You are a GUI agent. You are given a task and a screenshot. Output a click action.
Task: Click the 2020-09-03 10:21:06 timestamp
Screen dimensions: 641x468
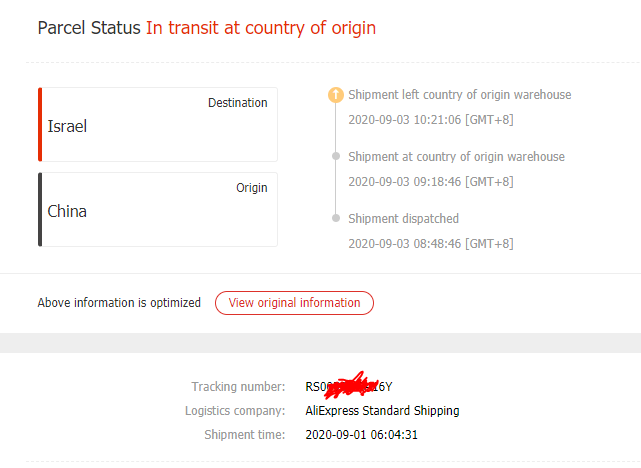click(x=431, y=120)
